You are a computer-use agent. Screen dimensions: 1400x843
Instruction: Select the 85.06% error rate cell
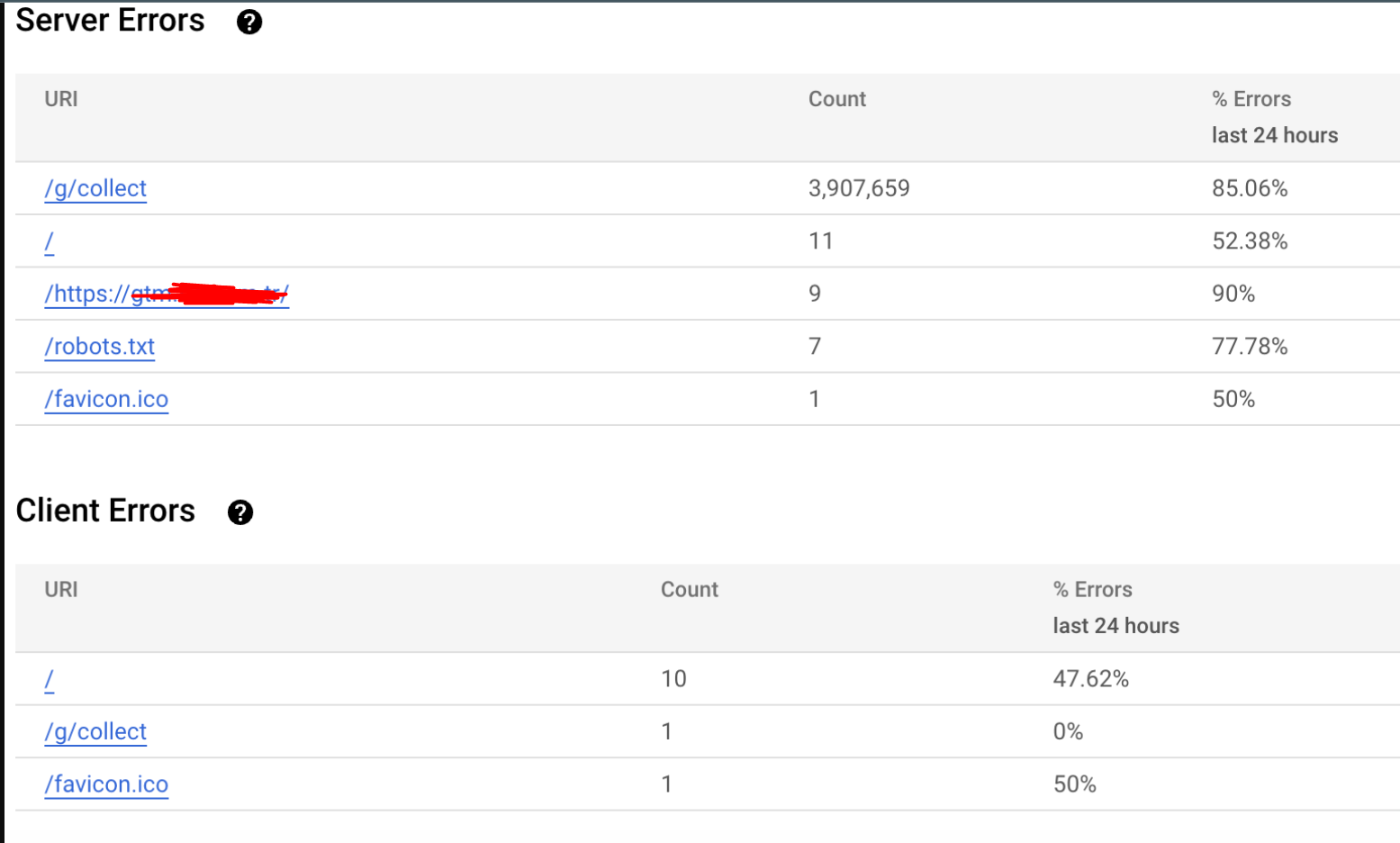tap(1250, 188)
